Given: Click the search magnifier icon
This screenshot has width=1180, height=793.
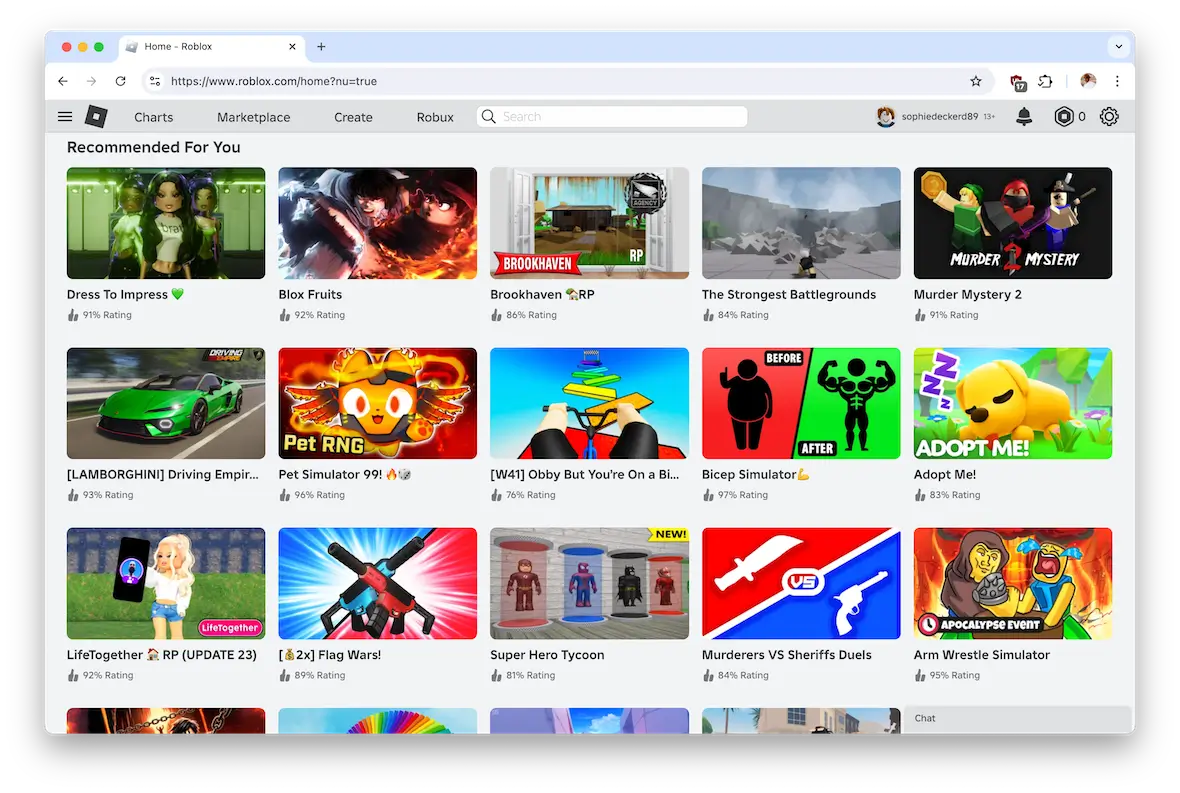Looking at the screenshot, I should (488, 117).
